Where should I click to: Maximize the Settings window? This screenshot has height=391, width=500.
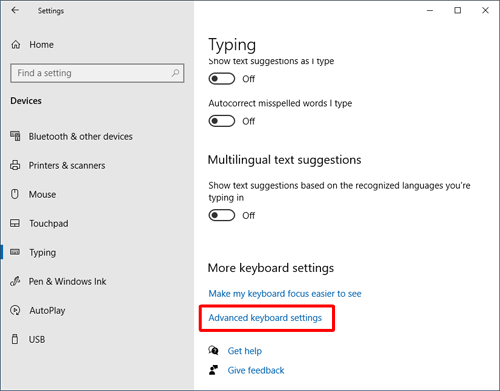458,10
